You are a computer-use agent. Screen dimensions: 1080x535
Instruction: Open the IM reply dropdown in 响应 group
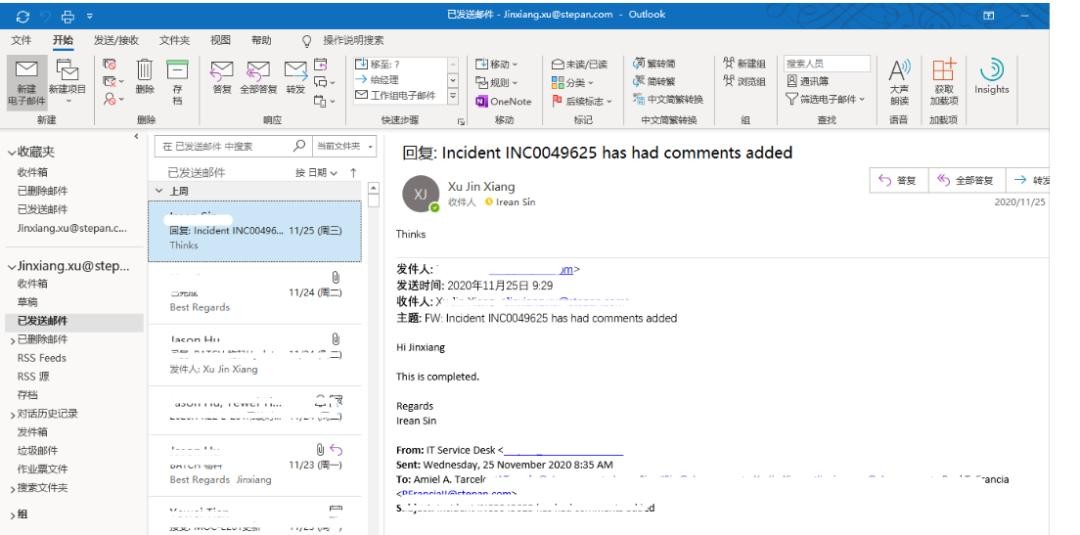point(324,82)
